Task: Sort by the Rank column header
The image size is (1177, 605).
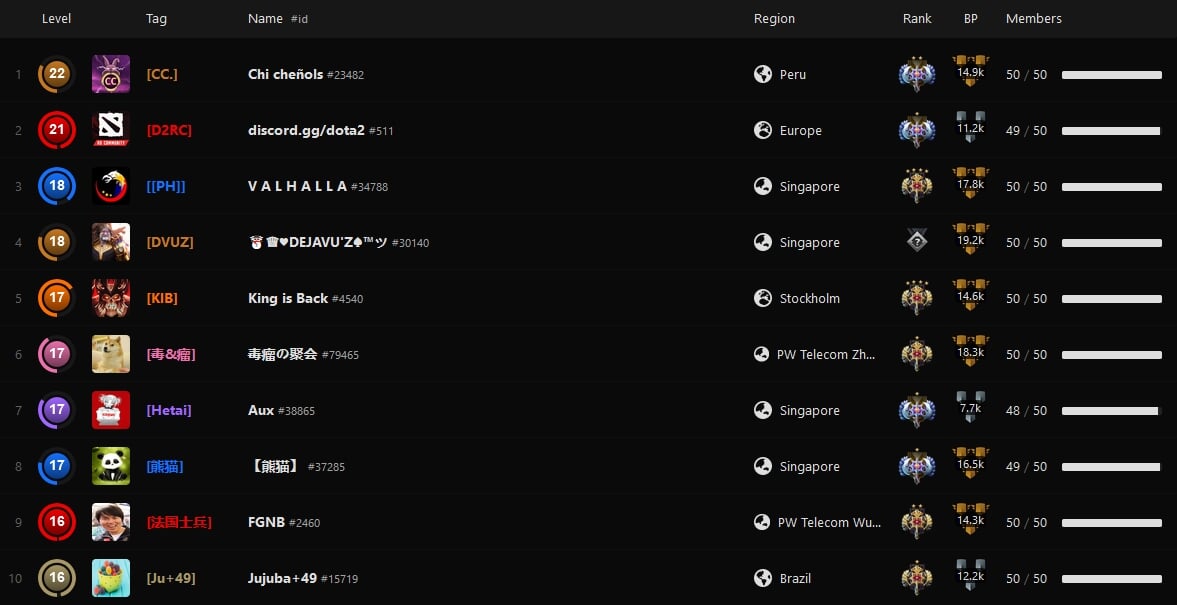Action: coord(917,19)
